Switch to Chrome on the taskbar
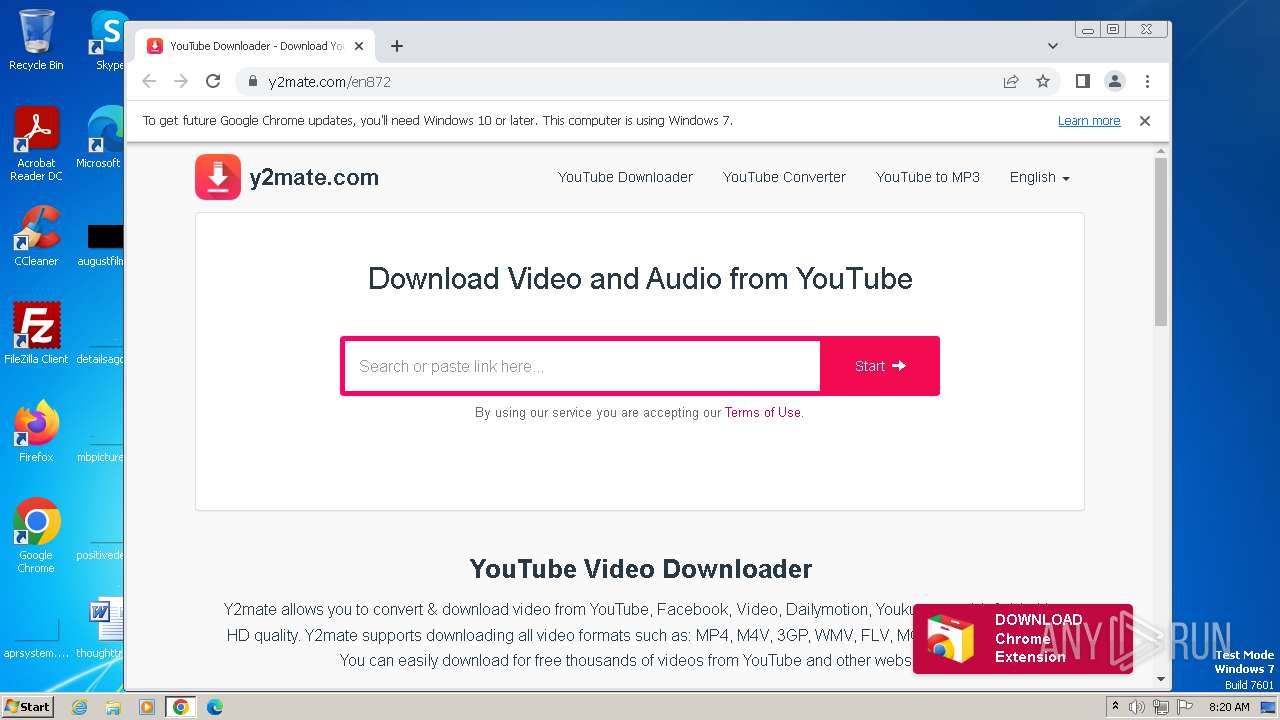 pos(181,707)
